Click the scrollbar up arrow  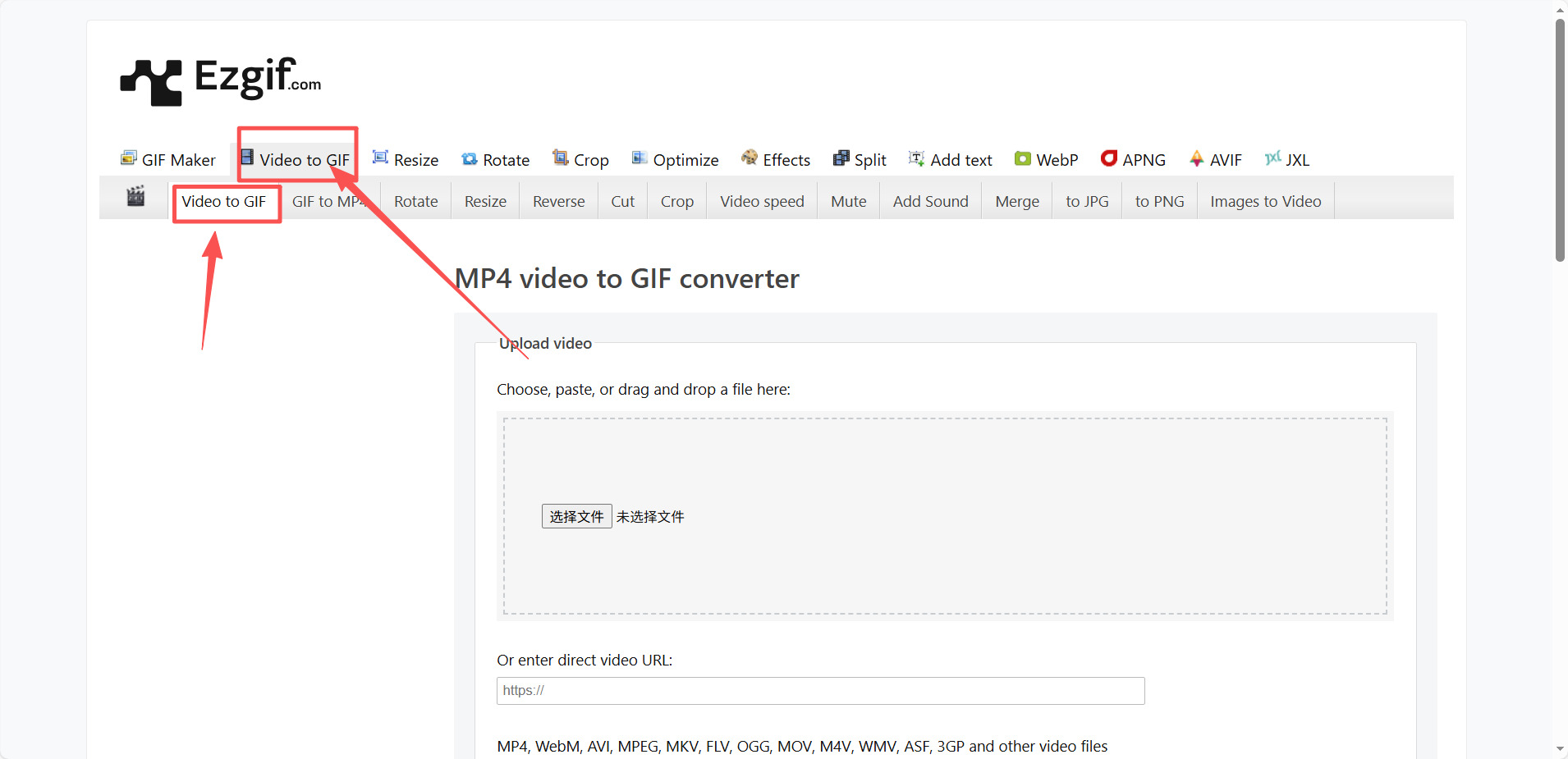point(1560,9)
